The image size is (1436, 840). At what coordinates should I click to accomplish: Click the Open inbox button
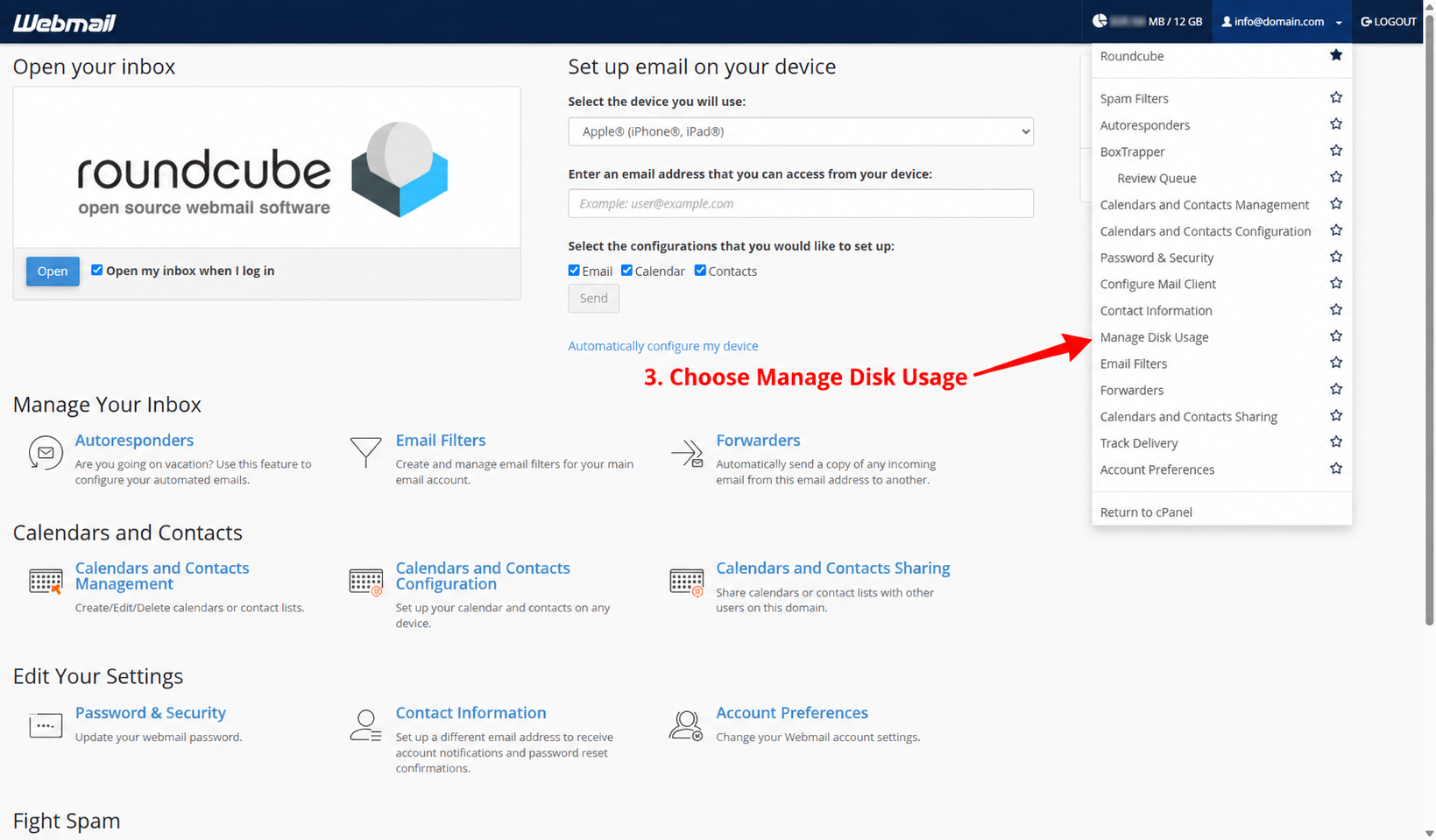(53, 272)
